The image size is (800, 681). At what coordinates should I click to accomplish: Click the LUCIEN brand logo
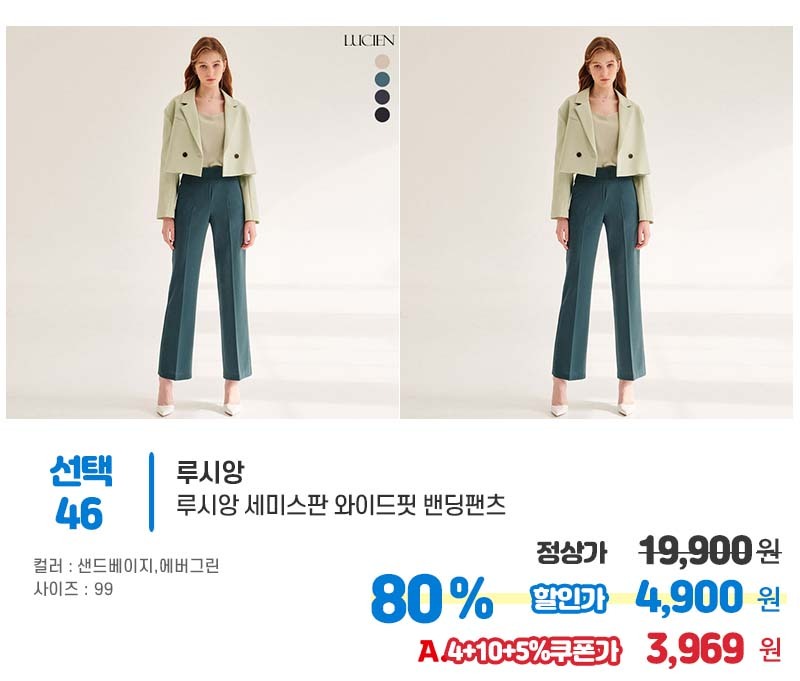pyautogui.click(x=369, y=41)
